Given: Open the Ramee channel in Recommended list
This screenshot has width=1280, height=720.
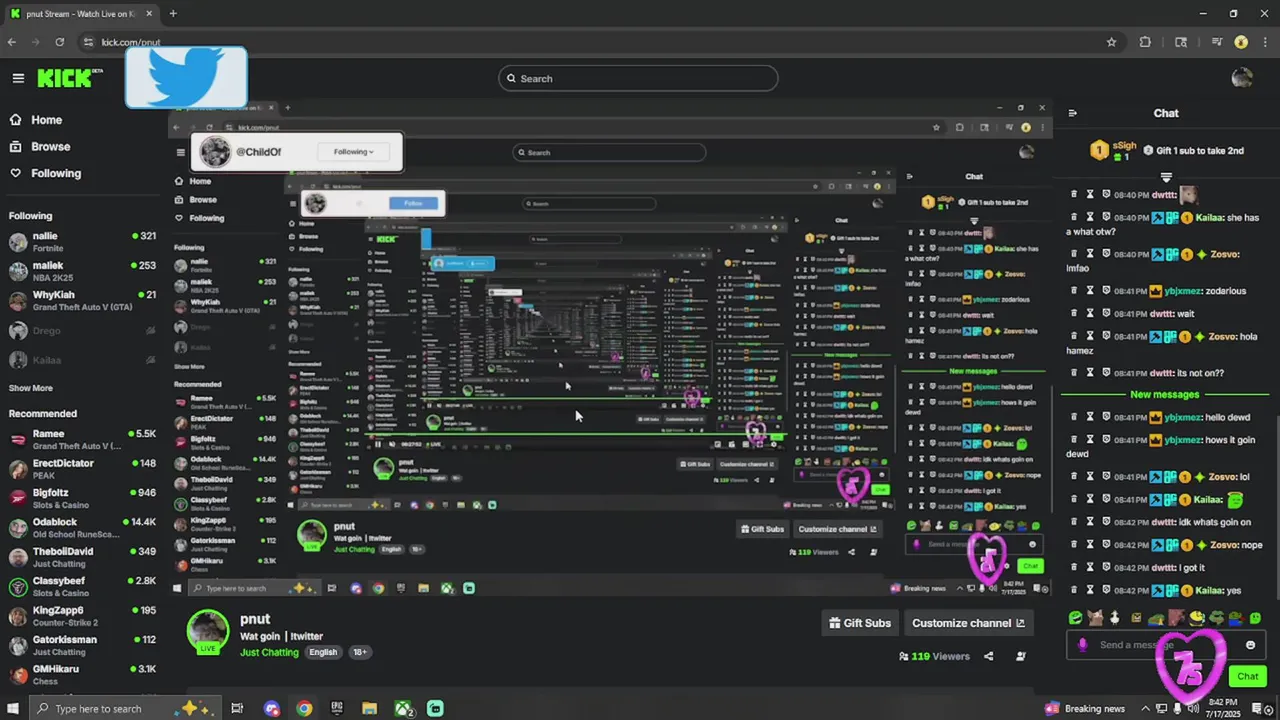Looking at the screenshot, I should 82,439.
